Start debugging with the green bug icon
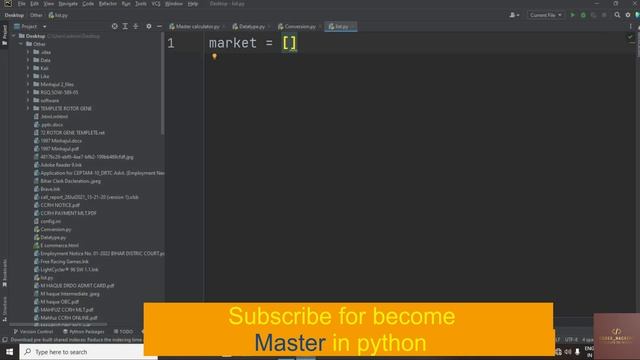The image size is (640, 360). (583, 15)
